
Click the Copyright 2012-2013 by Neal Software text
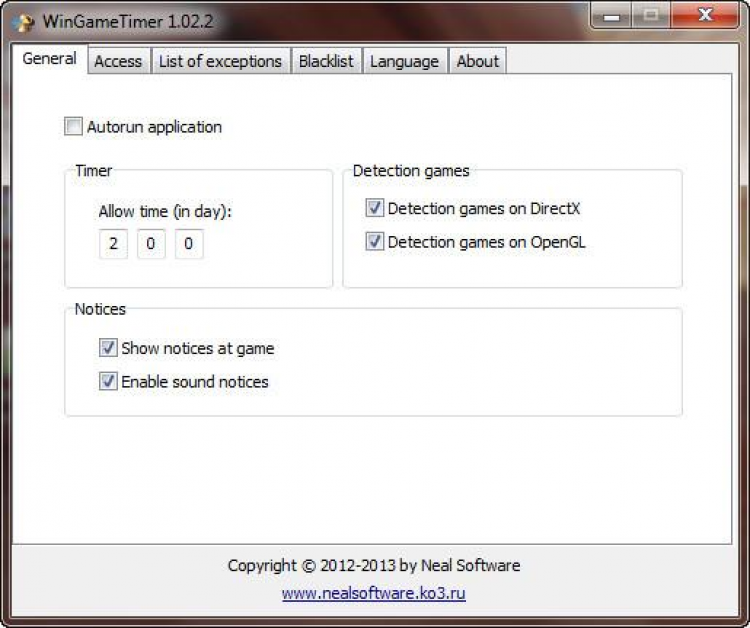374,565
